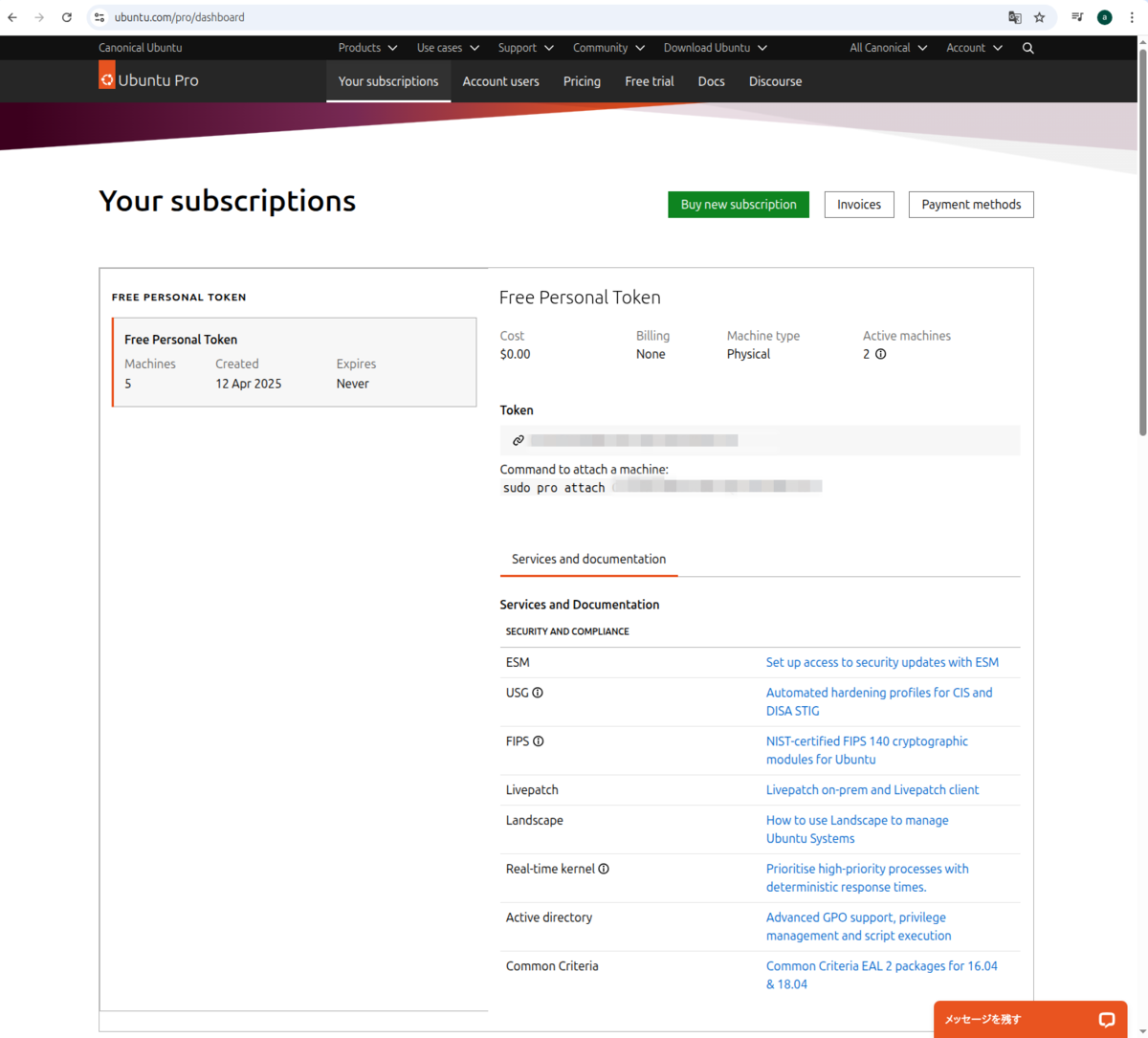Screen dimensions: 1148x1038
Task: Open the media control icon in toolbar
Action: 1077,17
